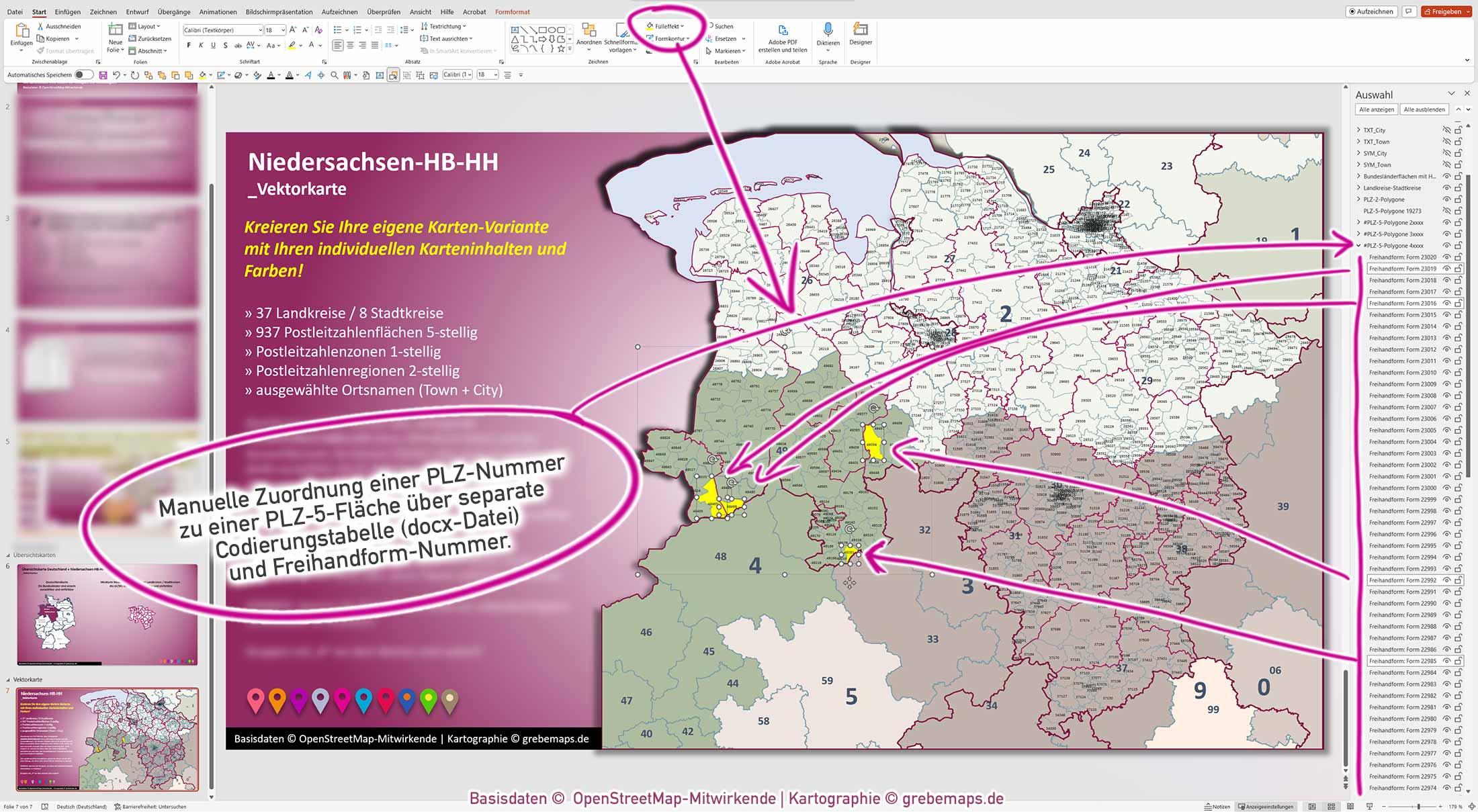Show the TXT_City layer visibility
This screenshot has width=1478, height=812.
tap(1446, 130)
